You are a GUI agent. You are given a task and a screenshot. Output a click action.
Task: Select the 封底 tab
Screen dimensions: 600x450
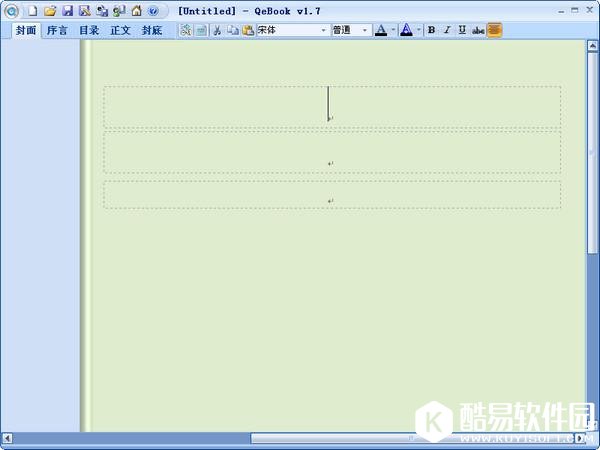click(151, 30)
